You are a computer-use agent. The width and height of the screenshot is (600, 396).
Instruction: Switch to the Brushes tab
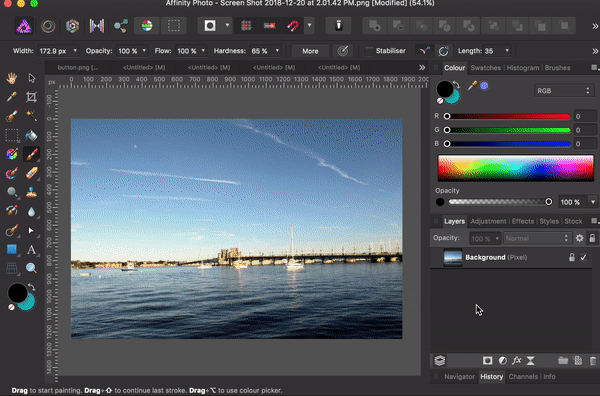557,68
